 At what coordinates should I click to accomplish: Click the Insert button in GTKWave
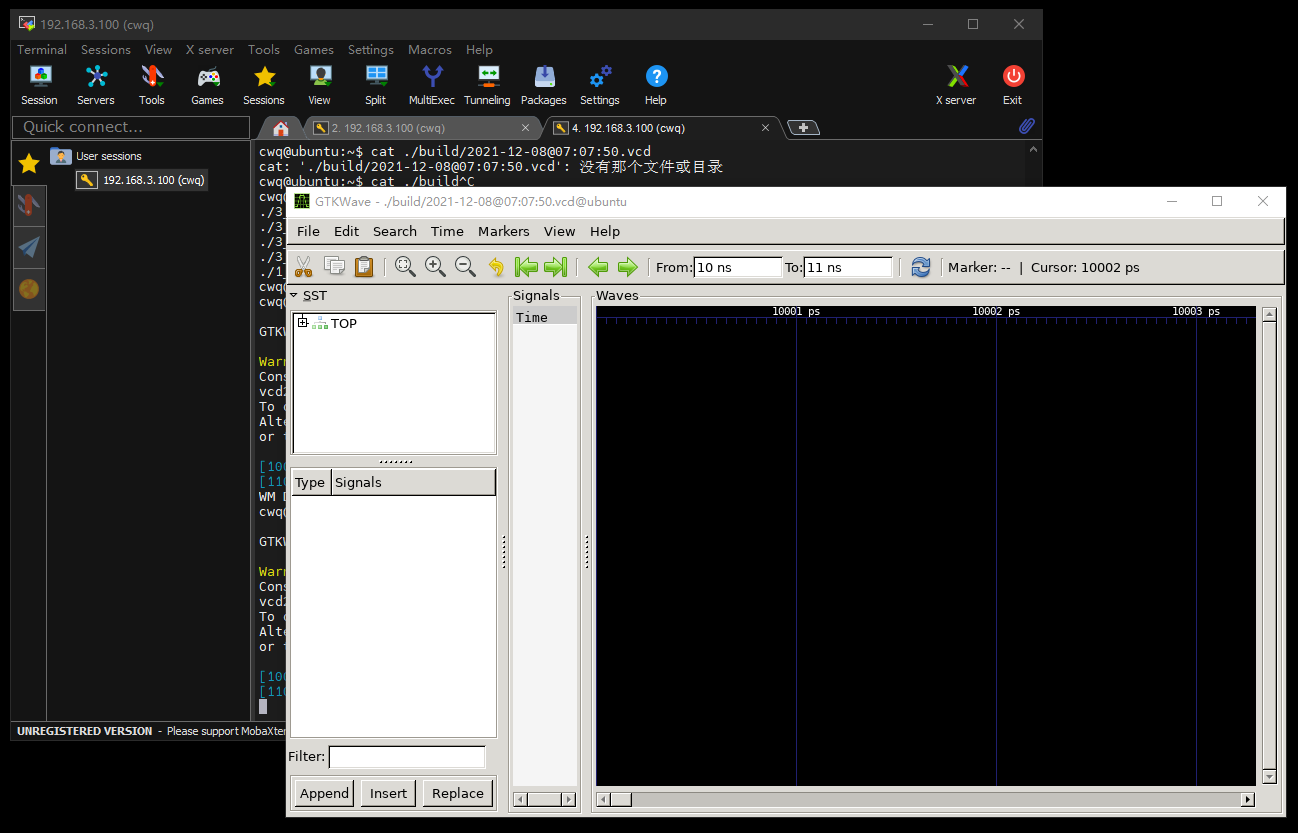388,793
